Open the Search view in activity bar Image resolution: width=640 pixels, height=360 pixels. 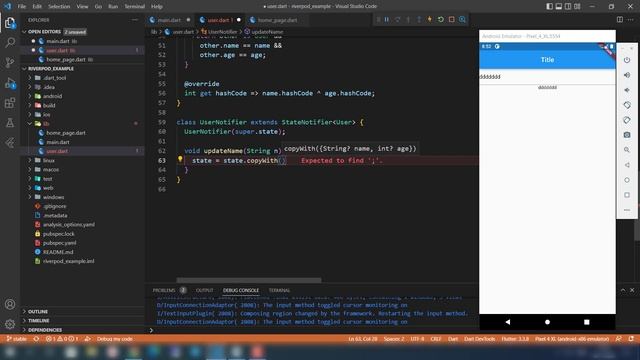[x=10, y=42]
